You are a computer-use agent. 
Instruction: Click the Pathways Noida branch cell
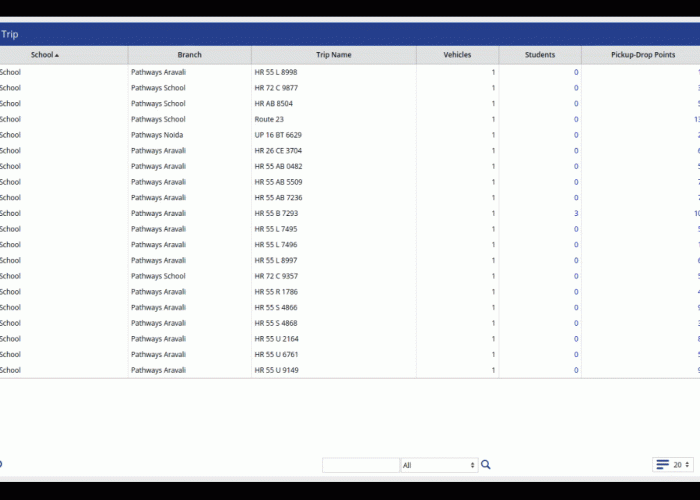(x=156, y=135)
